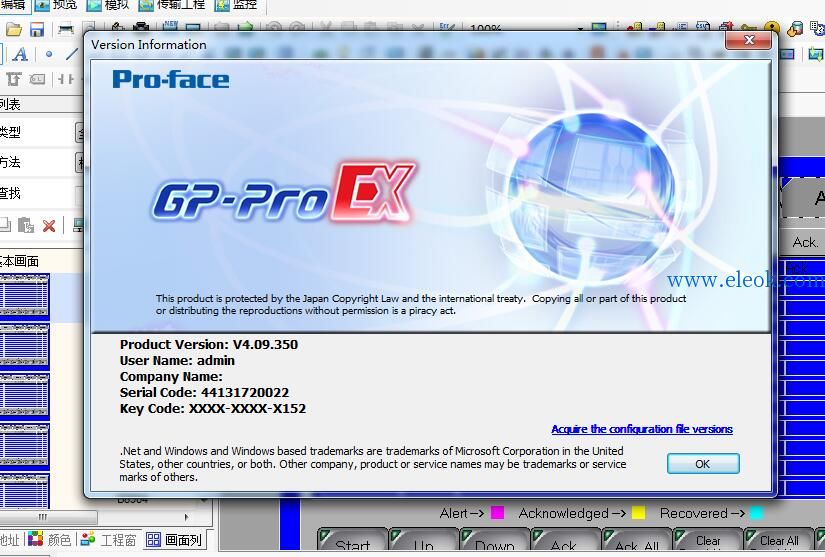Click the list window toolbar icon
Screen dimensions: 825x557
pyautogui.click(x=681, y=27)
